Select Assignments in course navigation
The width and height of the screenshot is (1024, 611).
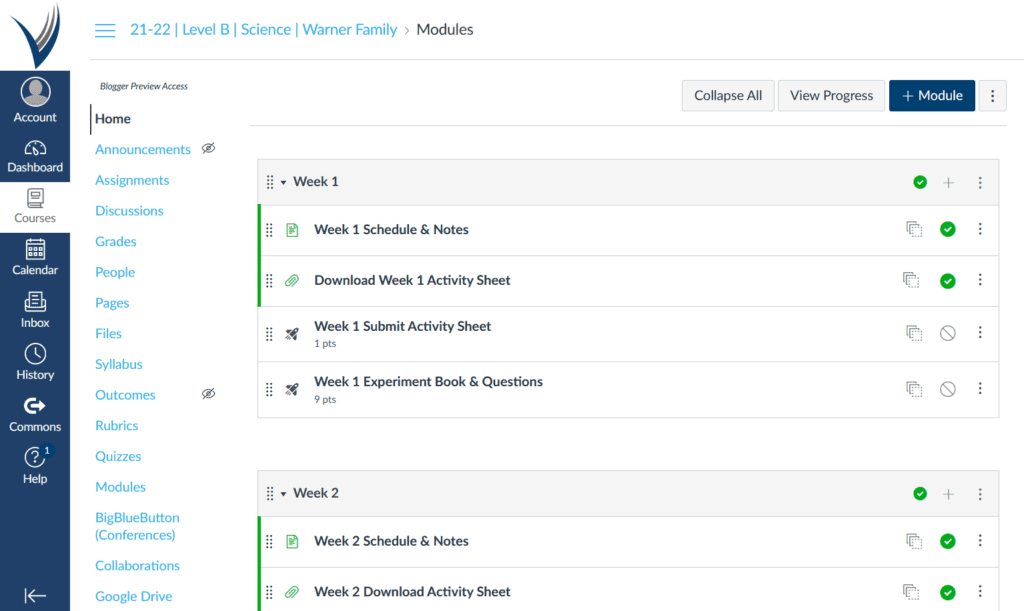pos(132,180)
